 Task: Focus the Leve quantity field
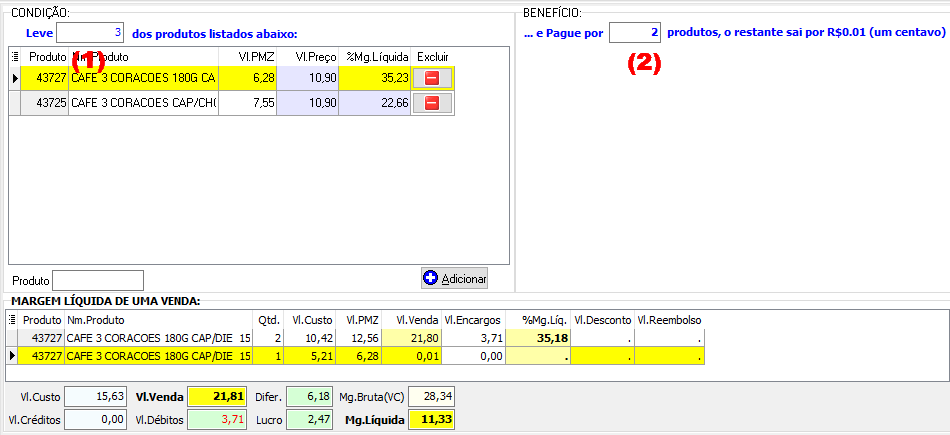[x=90, y=32]
